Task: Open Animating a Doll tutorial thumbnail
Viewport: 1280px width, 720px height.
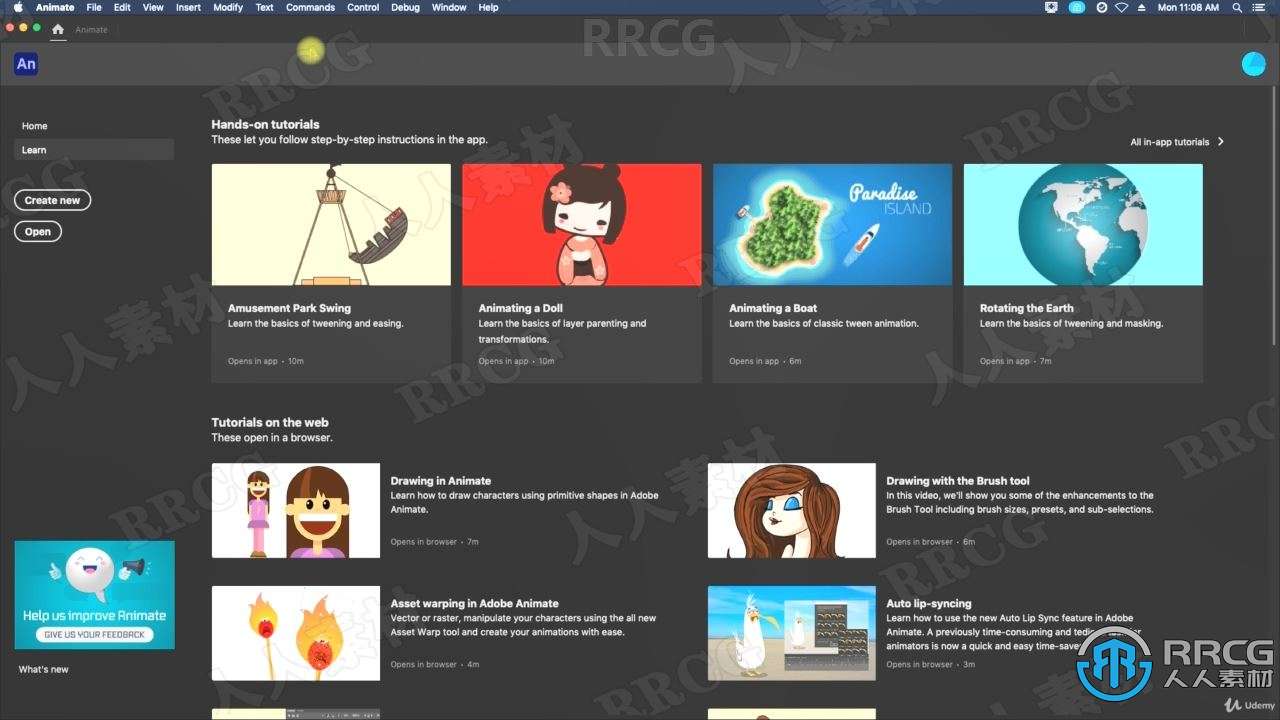Action: coord(582,225)
